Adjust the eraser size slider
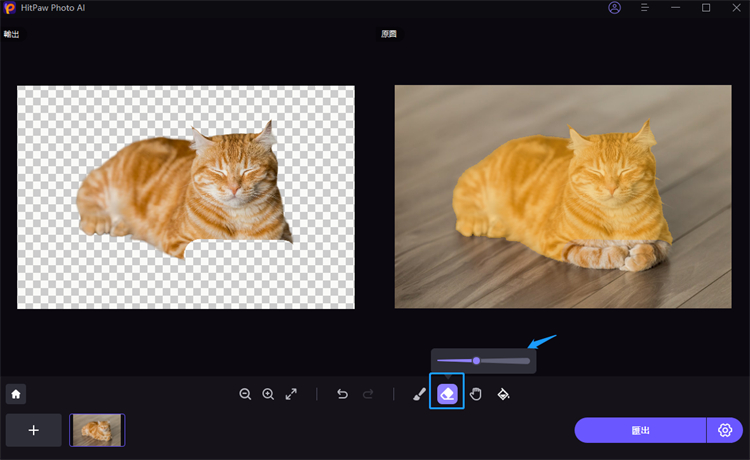The image size is (750, 460). tap(483, 361)
